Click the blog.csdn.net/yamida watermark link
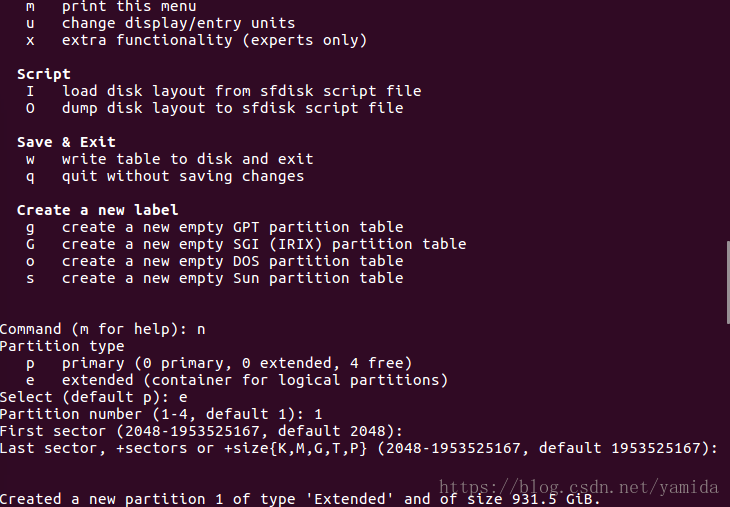The height and width of the screenshot is (507, 730). click(579, 487)
